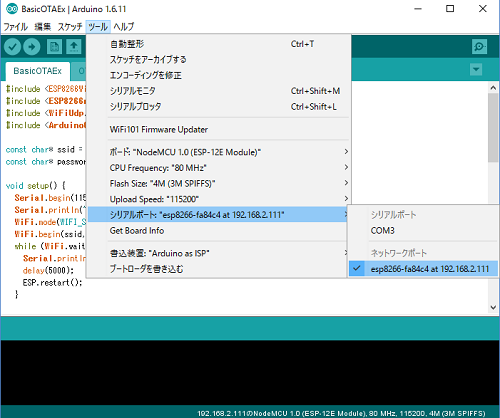Click the delay(5000); code line
Image resolution: width=500 pixels, height=418 pixels.
pos(48,270)
